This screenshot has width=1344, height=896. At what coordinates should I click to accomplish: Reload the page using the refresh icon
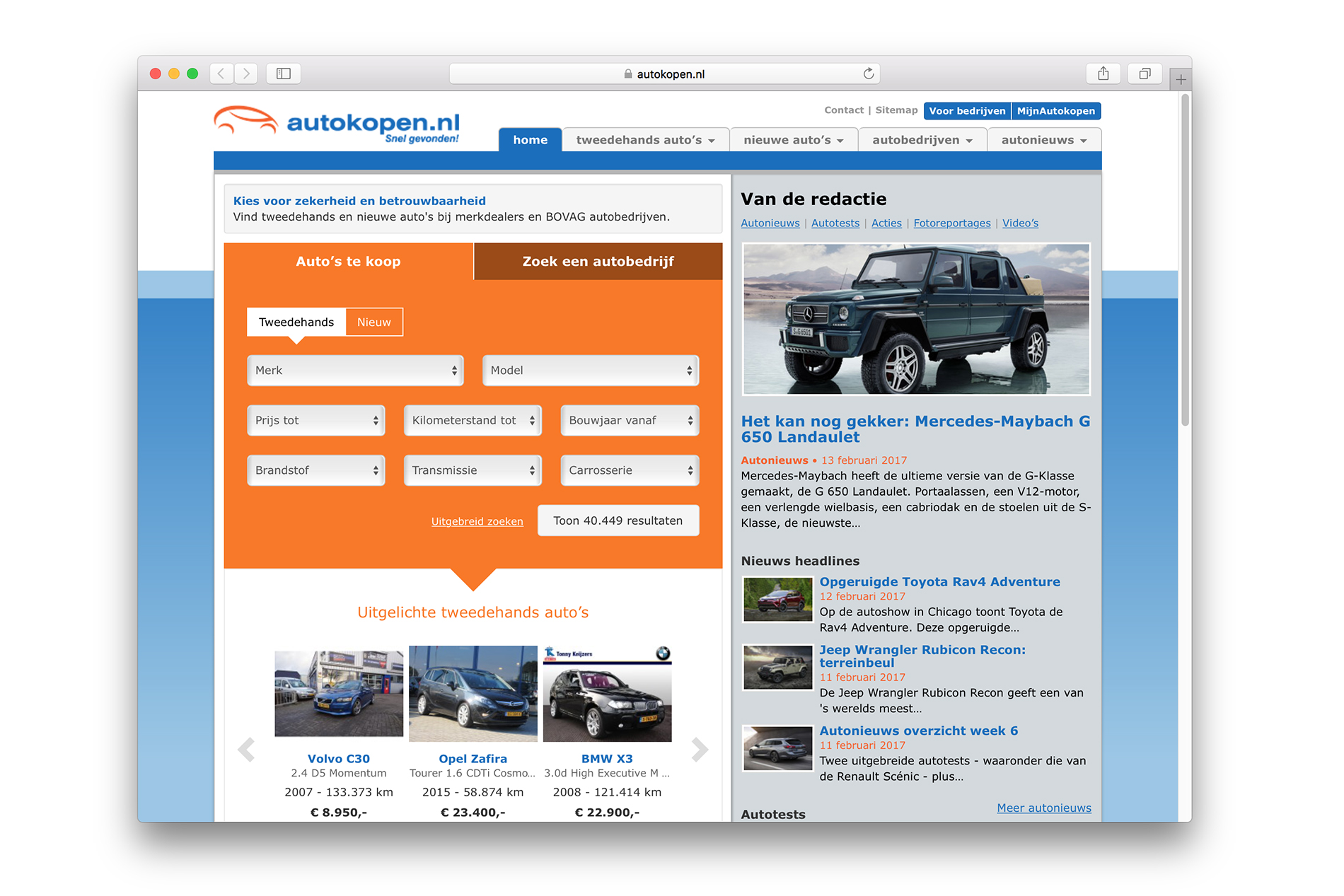(x=869, y=74)
